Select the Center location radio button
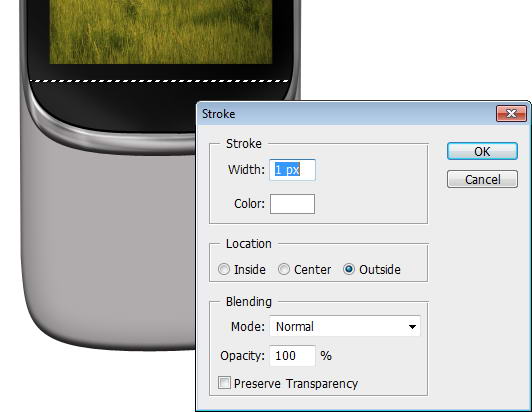Screen dimensions: 532x412 (x=284, y=269)
